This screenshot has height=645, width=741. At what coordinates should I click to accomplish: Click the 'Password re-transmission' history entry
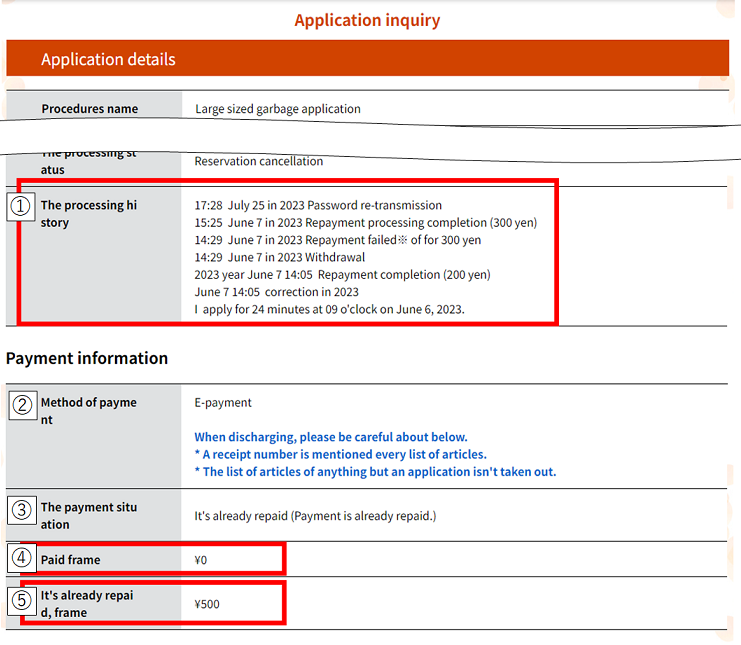[318, 205]
